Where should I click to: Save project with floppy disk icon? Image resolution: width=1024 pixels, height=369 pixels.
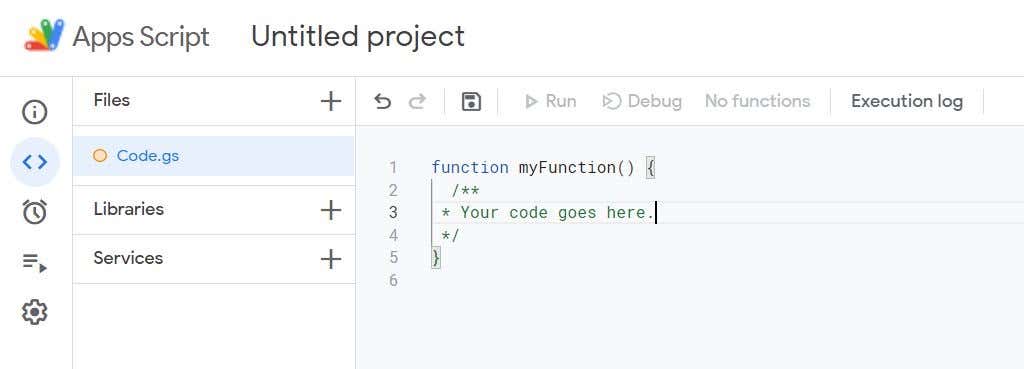pos(472,101)
